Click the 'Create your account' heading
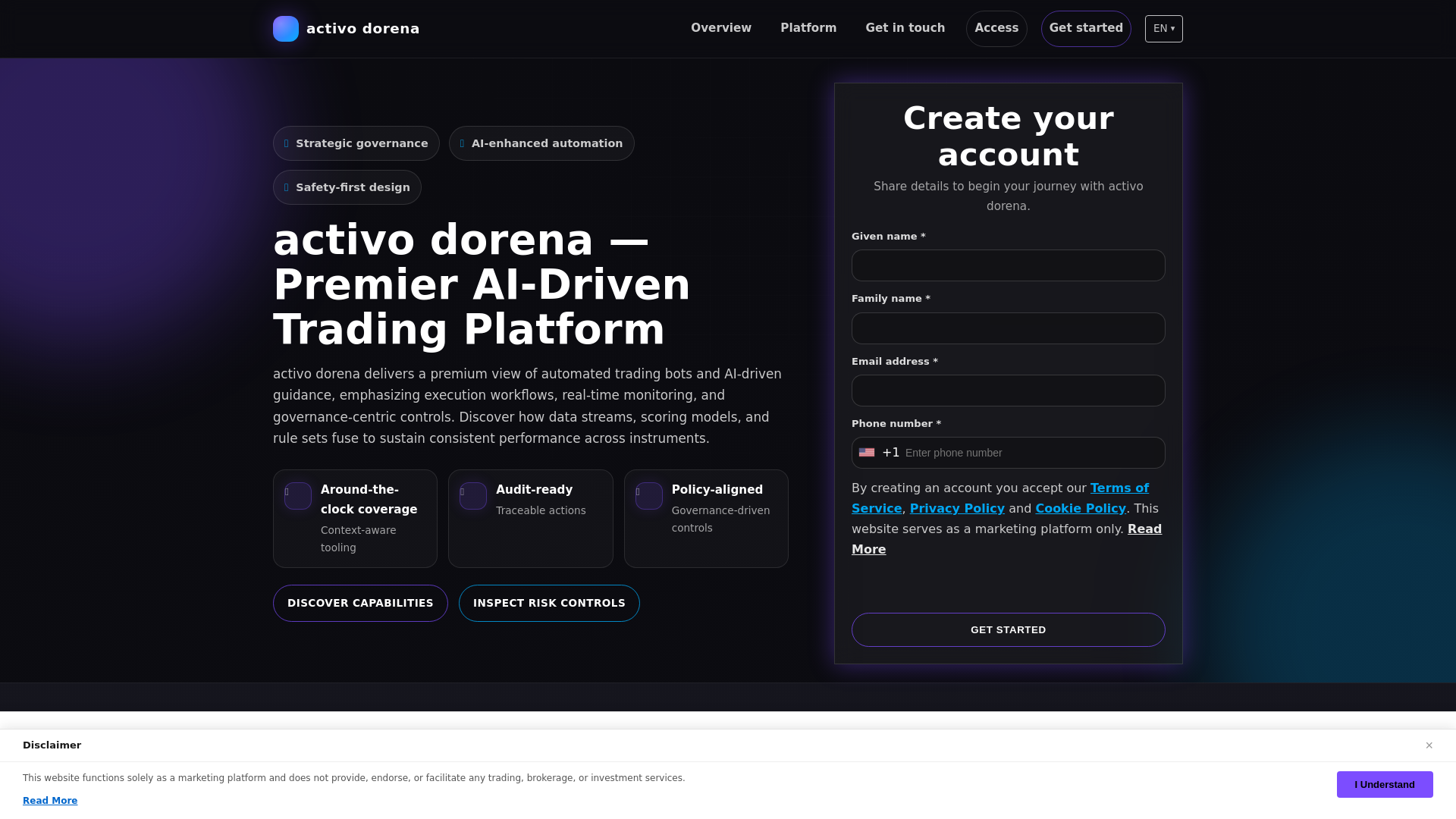This screenshot has height=819, width=1456. click(x=1009, y=136)
